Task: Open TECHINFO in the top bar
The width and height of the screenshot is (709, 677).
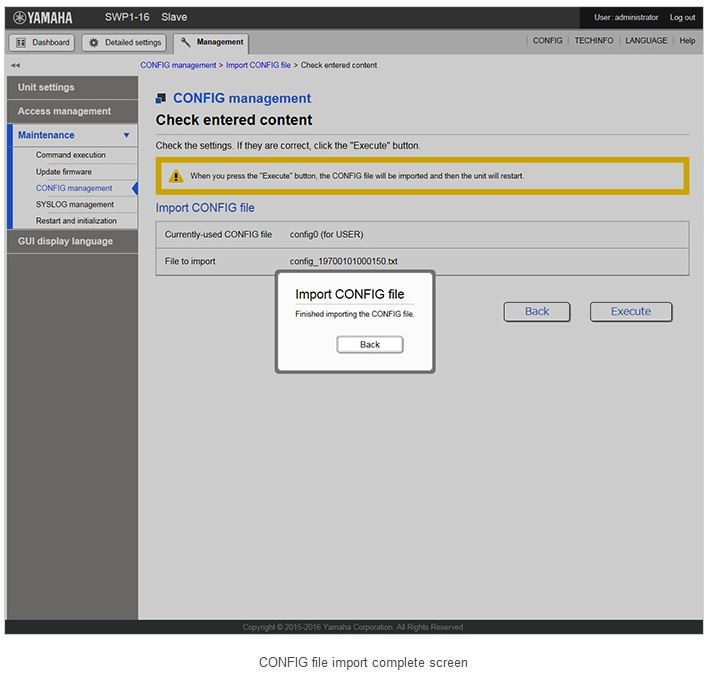Action: [594, 41]
